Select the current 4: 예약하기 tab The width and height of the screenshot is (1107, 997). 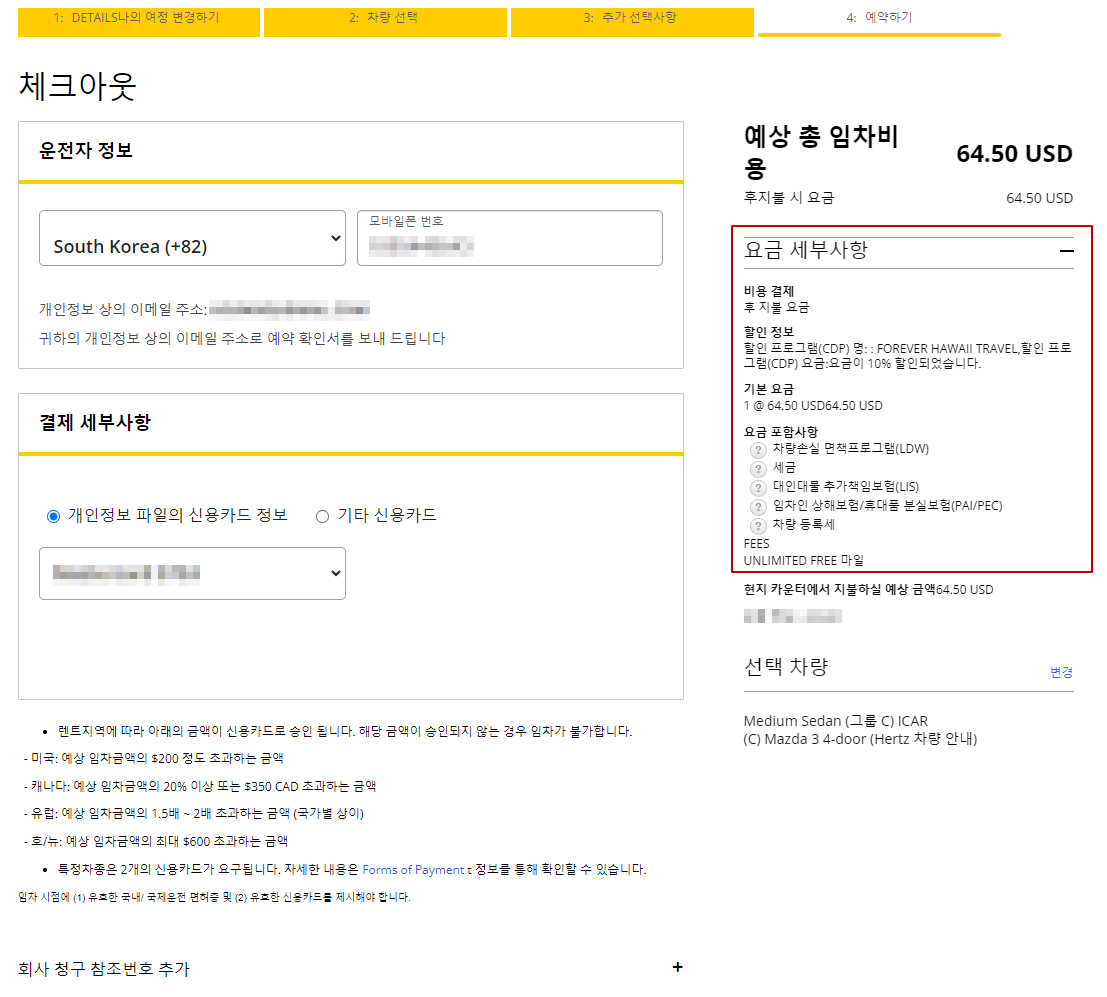tap(878, 21)
